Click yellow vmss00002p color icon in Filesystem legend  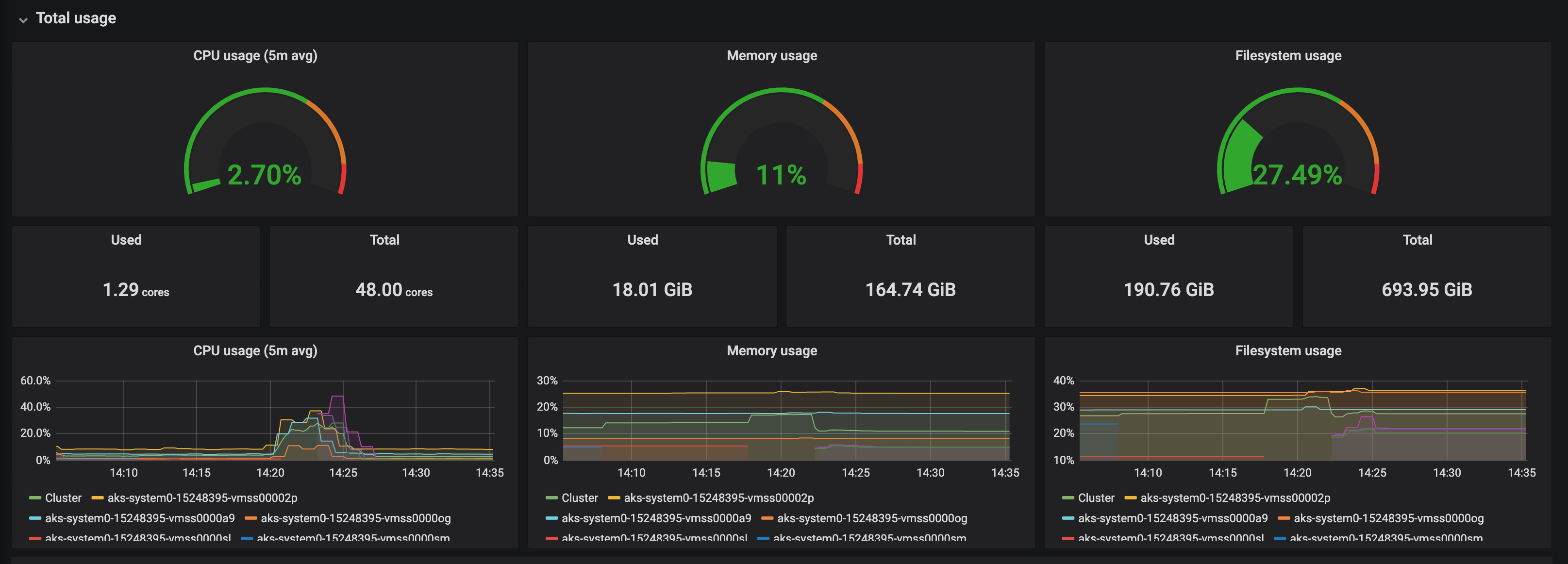point(1130,498)
